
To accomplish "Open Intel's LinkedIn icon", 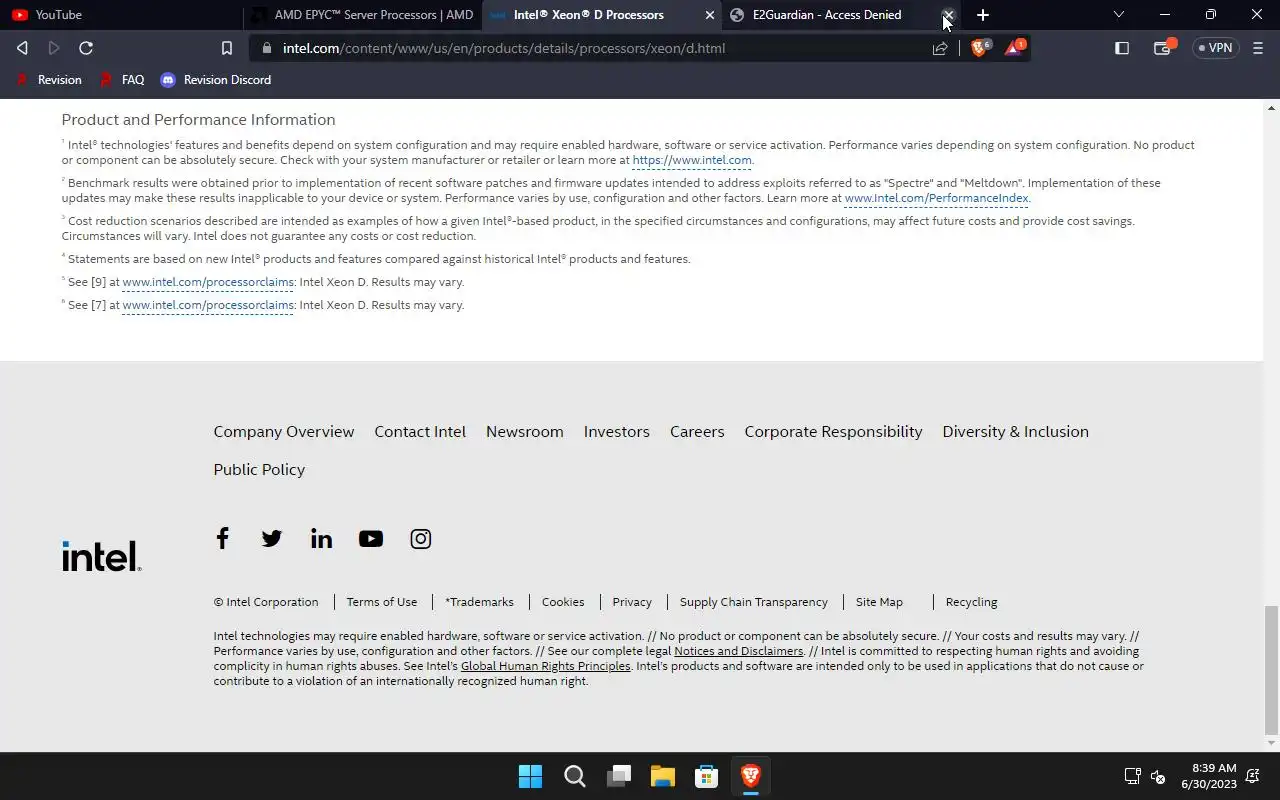I will pyautogui.click(x=321, y=539).
